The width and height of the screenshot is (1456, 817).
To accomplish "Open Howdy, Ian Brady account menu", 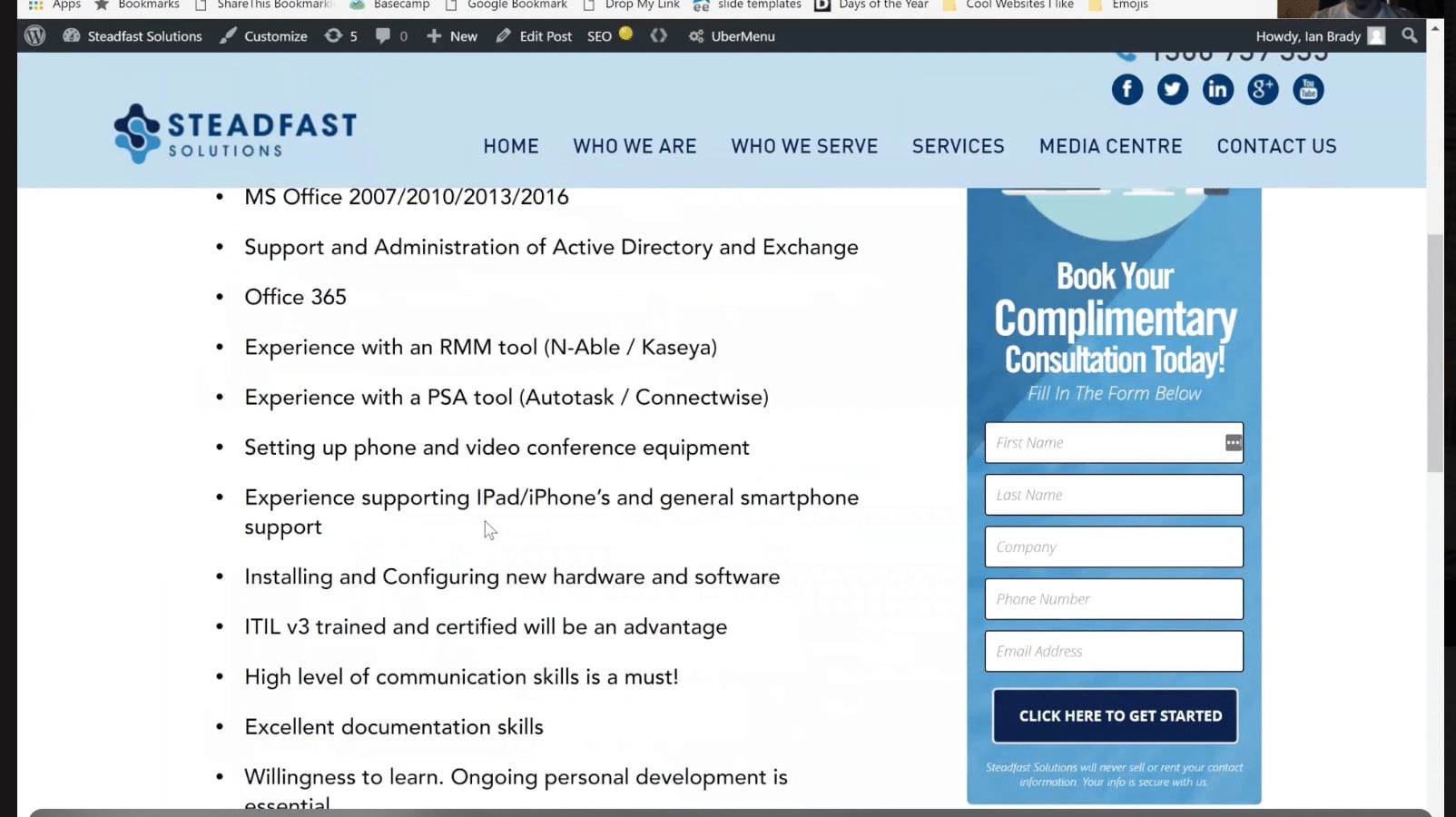I will pyautogui.click(x=1320, y=36).
